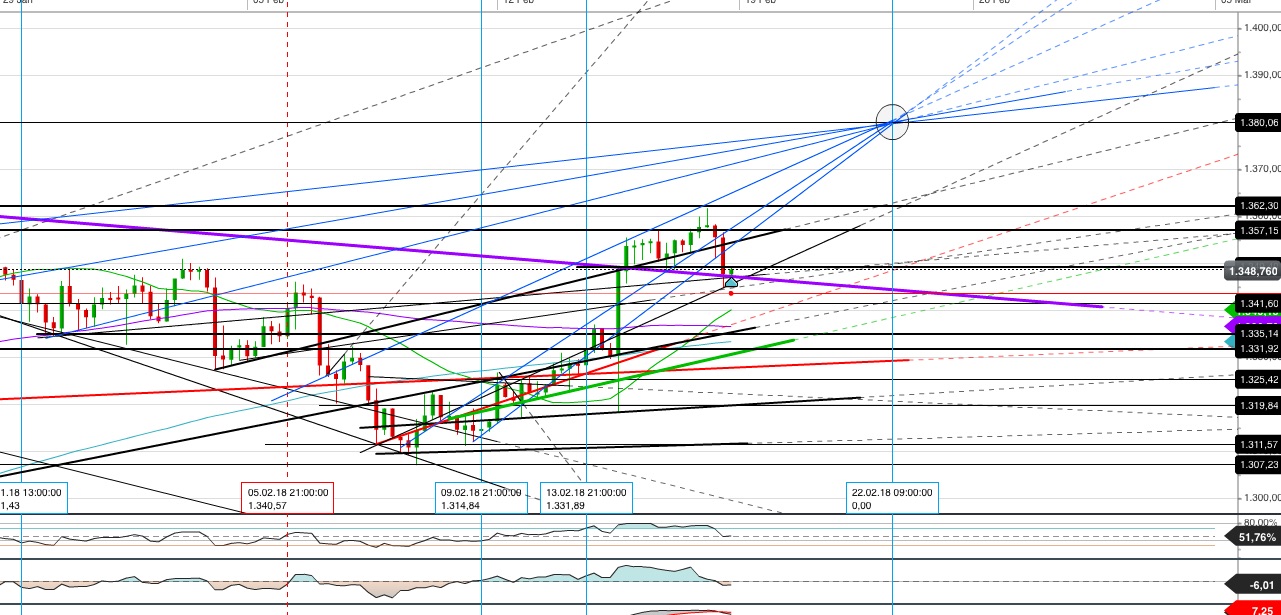Click the 1.400,00 axis price tick
Viewport: 1281px width, 615px height.
click(x=1260, y=29)
